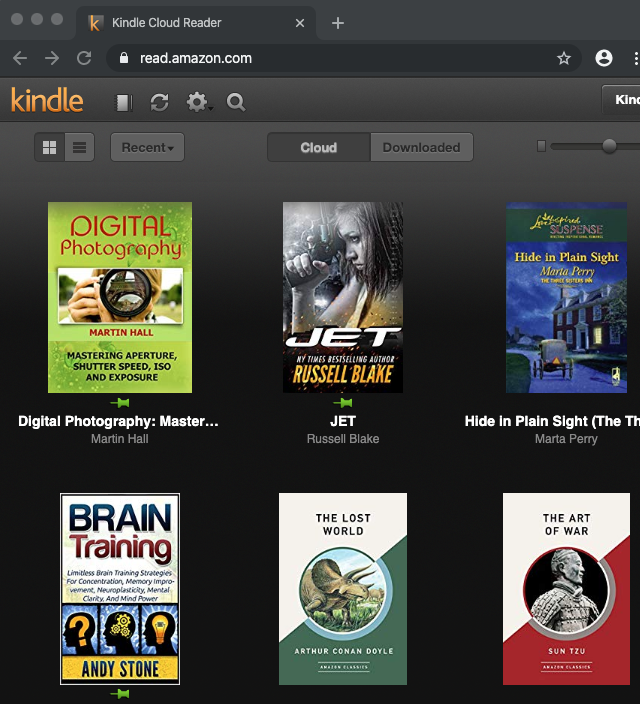
Task: Click the browser forward arrow
Action: click(x=52, y=58)
